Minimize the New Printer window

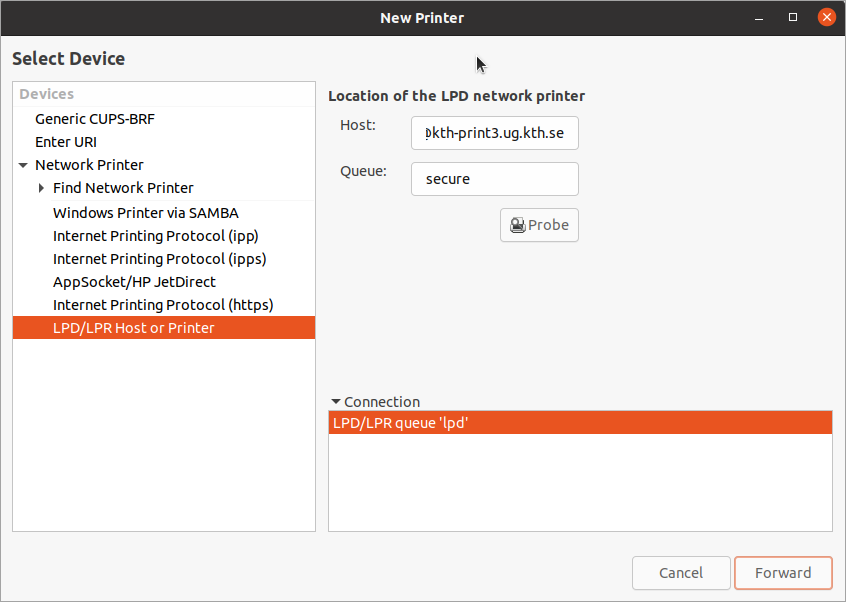pos(761,17)
